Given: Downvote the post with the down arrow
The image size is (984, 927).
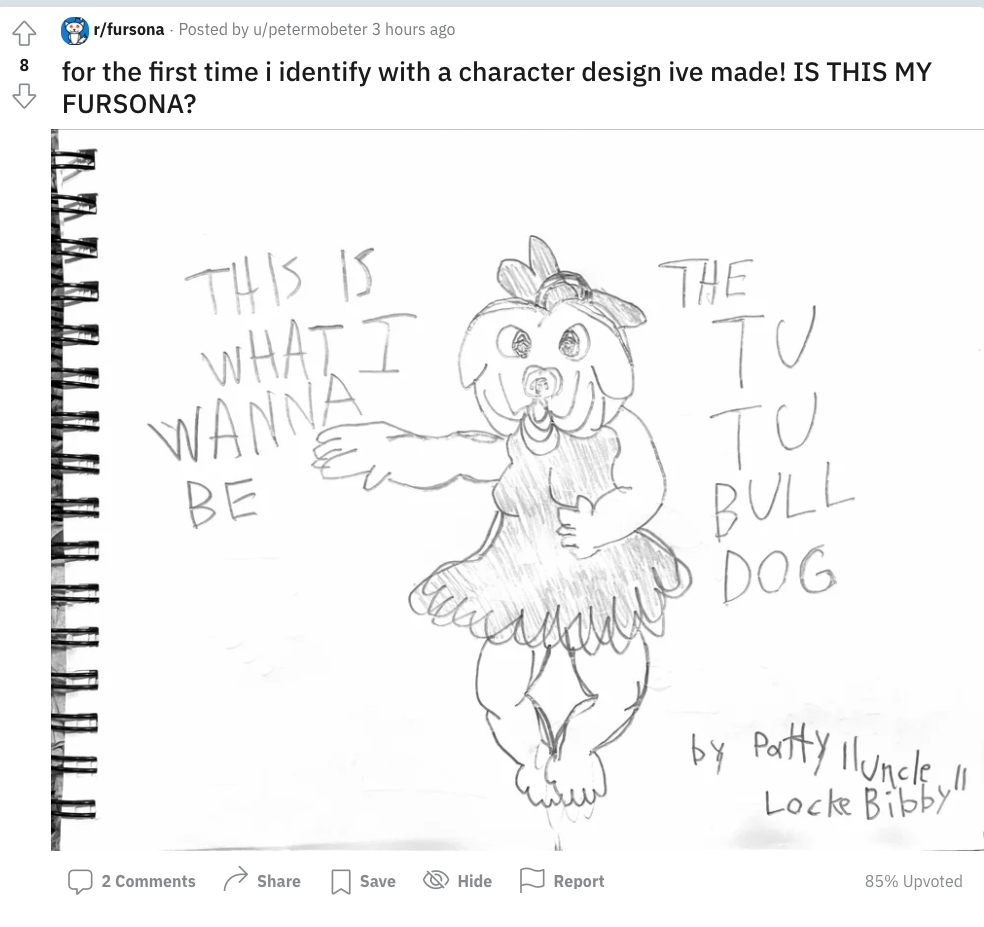Looking at the screenshot, I should (24, 96).
